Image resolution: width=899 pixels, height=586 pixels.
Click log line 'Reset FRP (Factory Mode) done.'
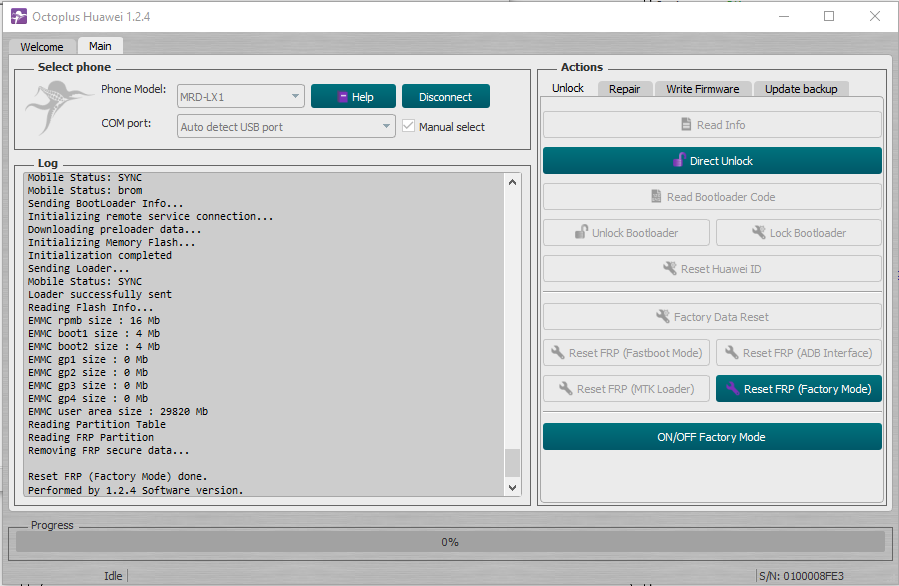[118, 476]
